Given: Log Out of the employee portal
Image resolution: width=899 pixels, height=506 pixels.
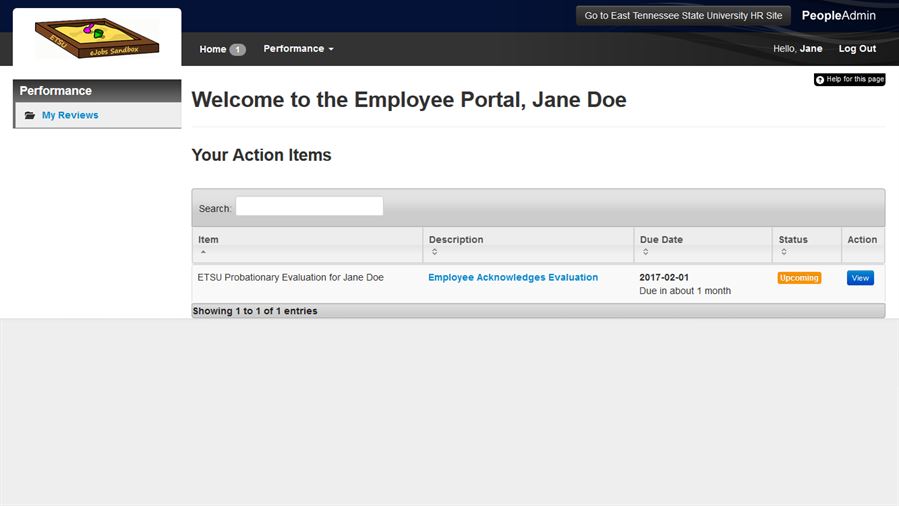Looking at the screenshot, I should [x=857, y=49].
